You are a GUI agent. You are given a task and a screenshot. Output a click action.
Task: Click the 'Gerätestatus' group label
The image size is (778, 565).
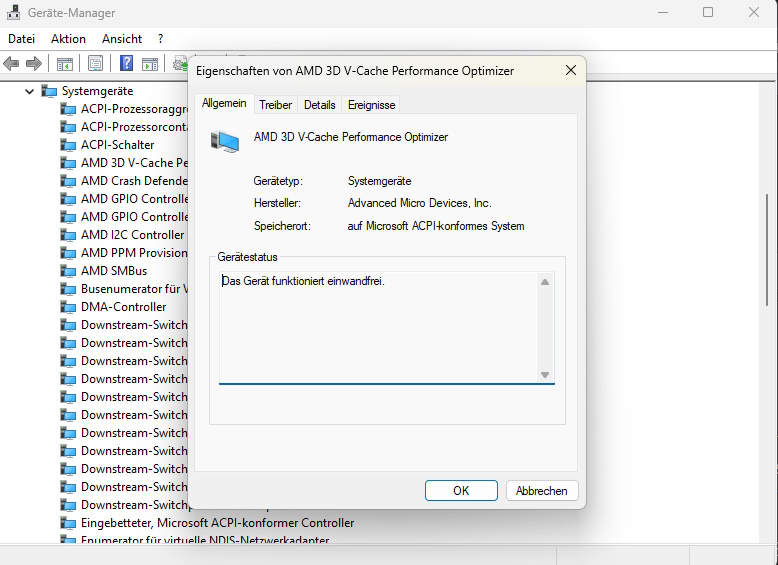[x=247, y=257]
